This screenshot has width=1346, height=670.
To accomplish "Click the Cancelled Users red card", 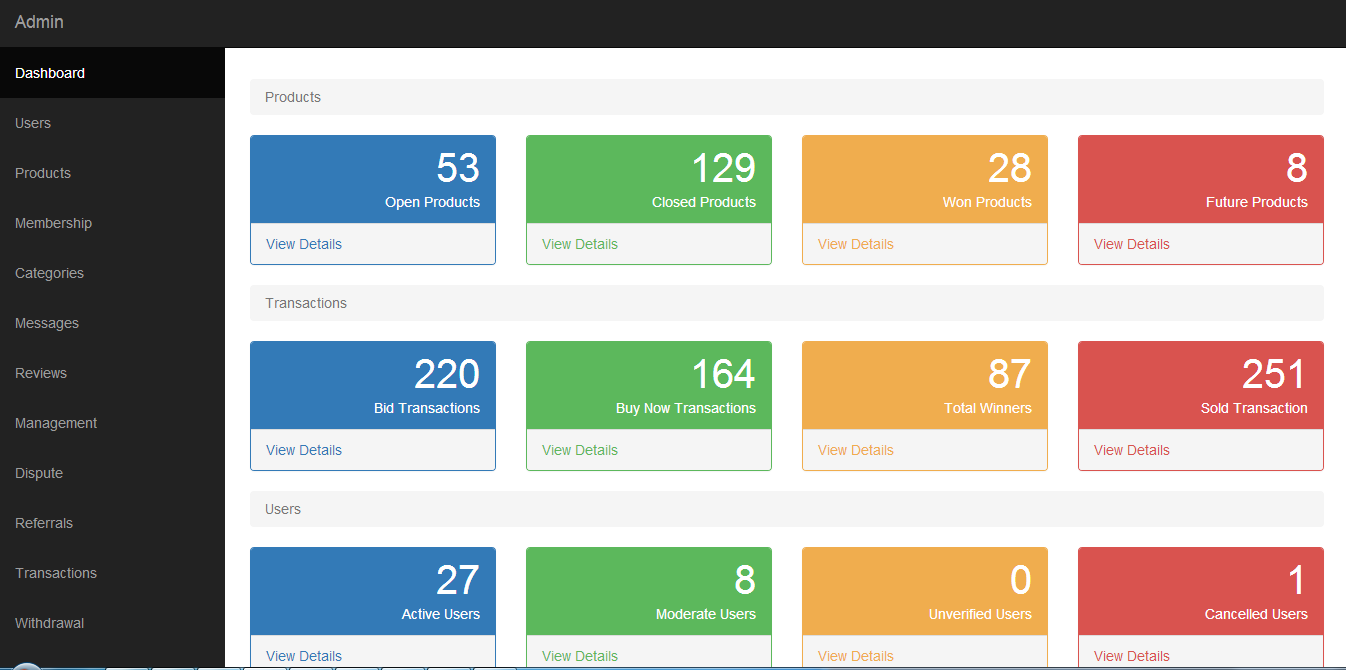I will pos(1201,591).
